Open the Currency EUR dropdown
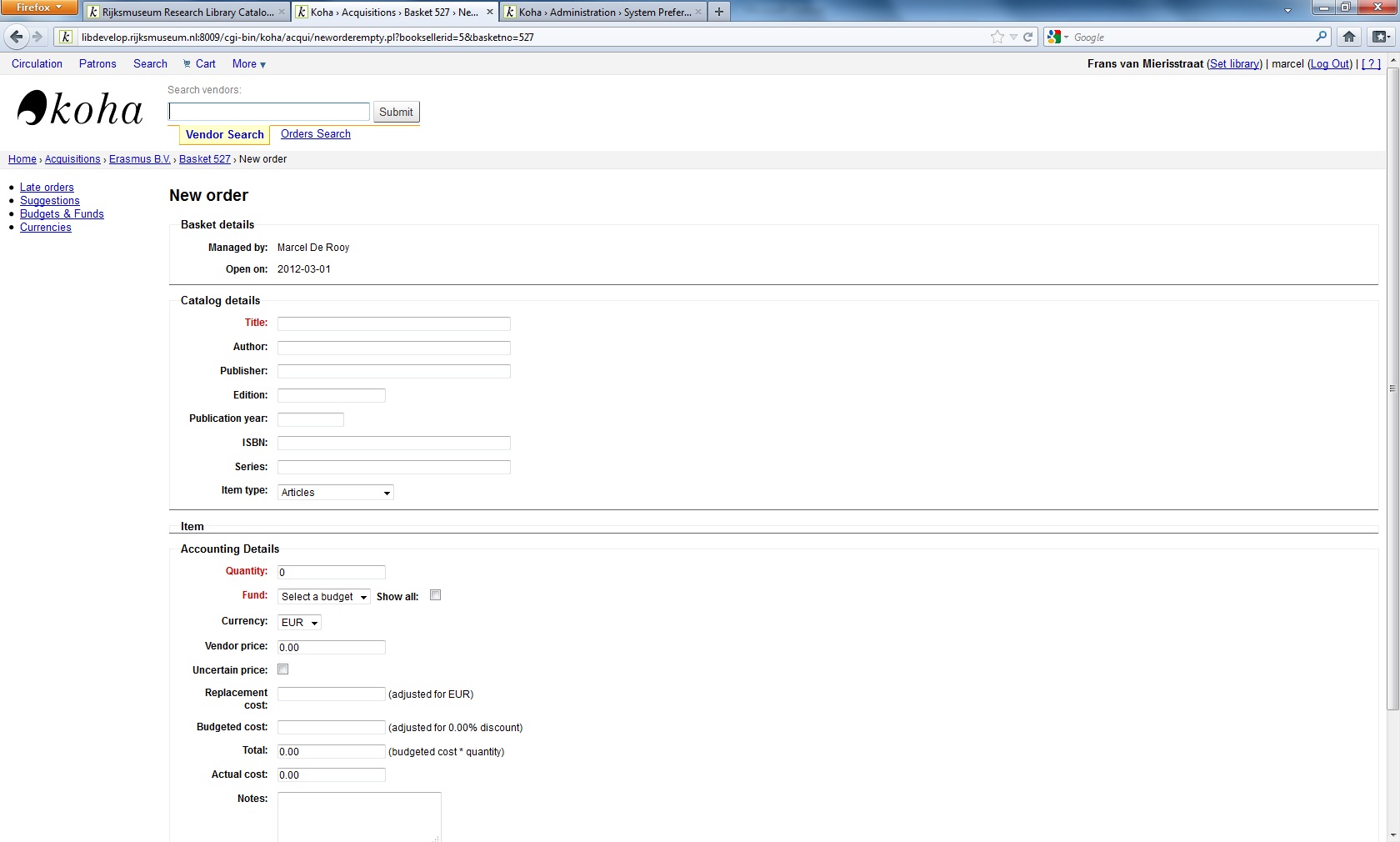This screenshot has width=1400, height=842. (x=299, y=623)
